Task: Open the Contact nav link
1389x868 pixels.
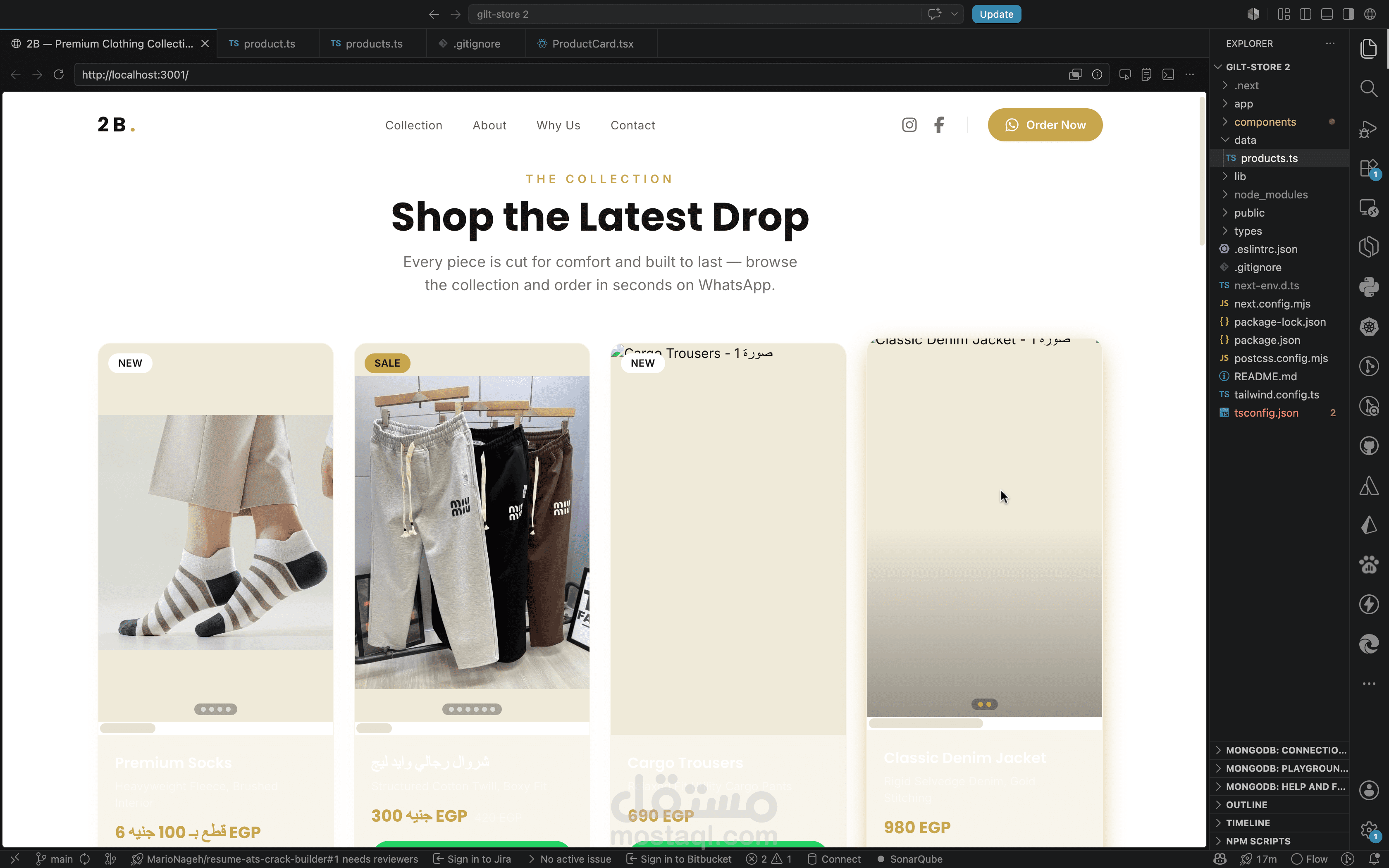Action: click(x=632, y=125)
